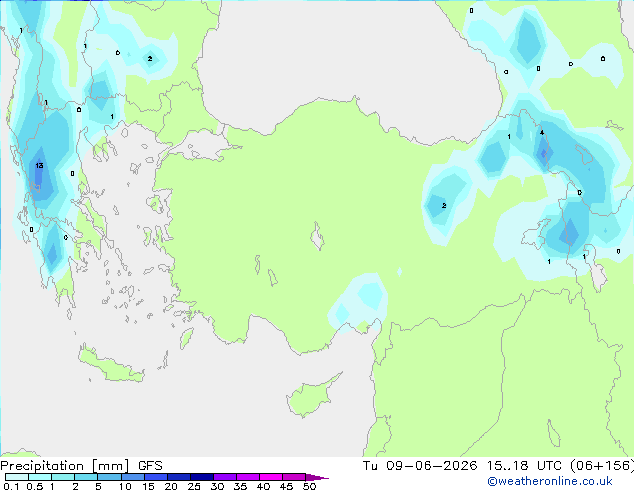Click the legend label '10'
Viewport: 634px width, 490px height.
tap(125, 486)
